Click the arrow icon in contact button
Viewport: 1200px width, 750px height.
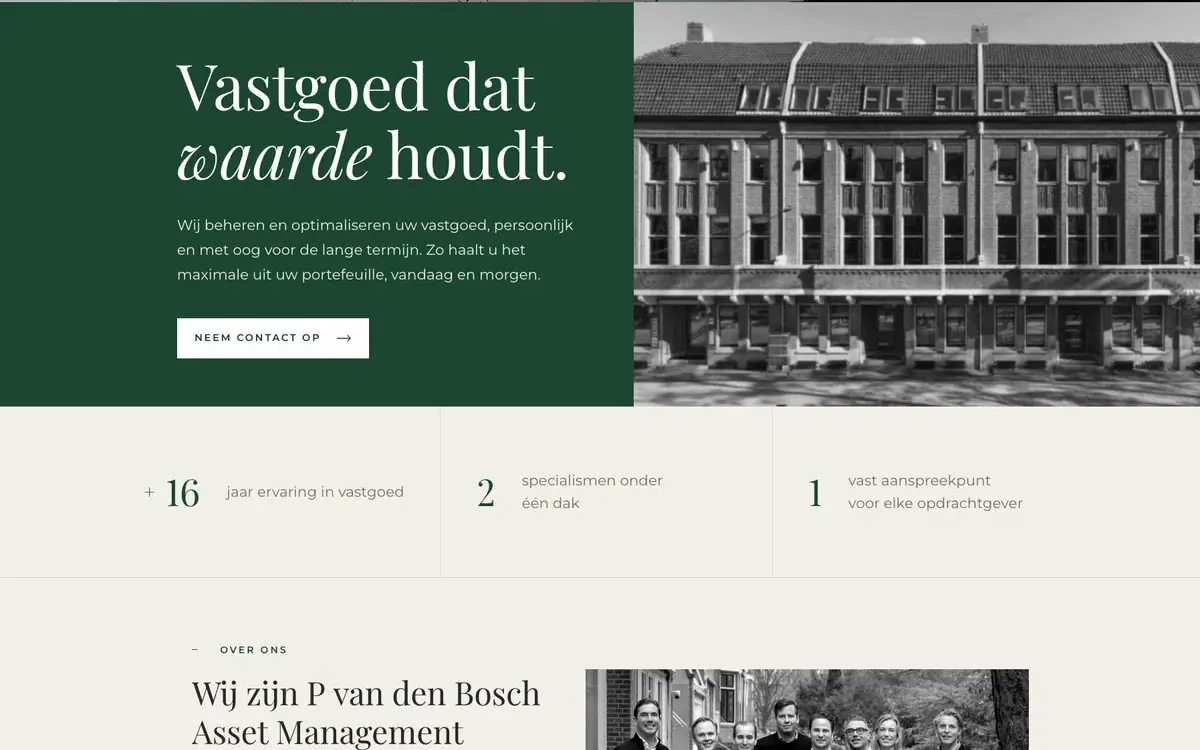pos(344,338)
